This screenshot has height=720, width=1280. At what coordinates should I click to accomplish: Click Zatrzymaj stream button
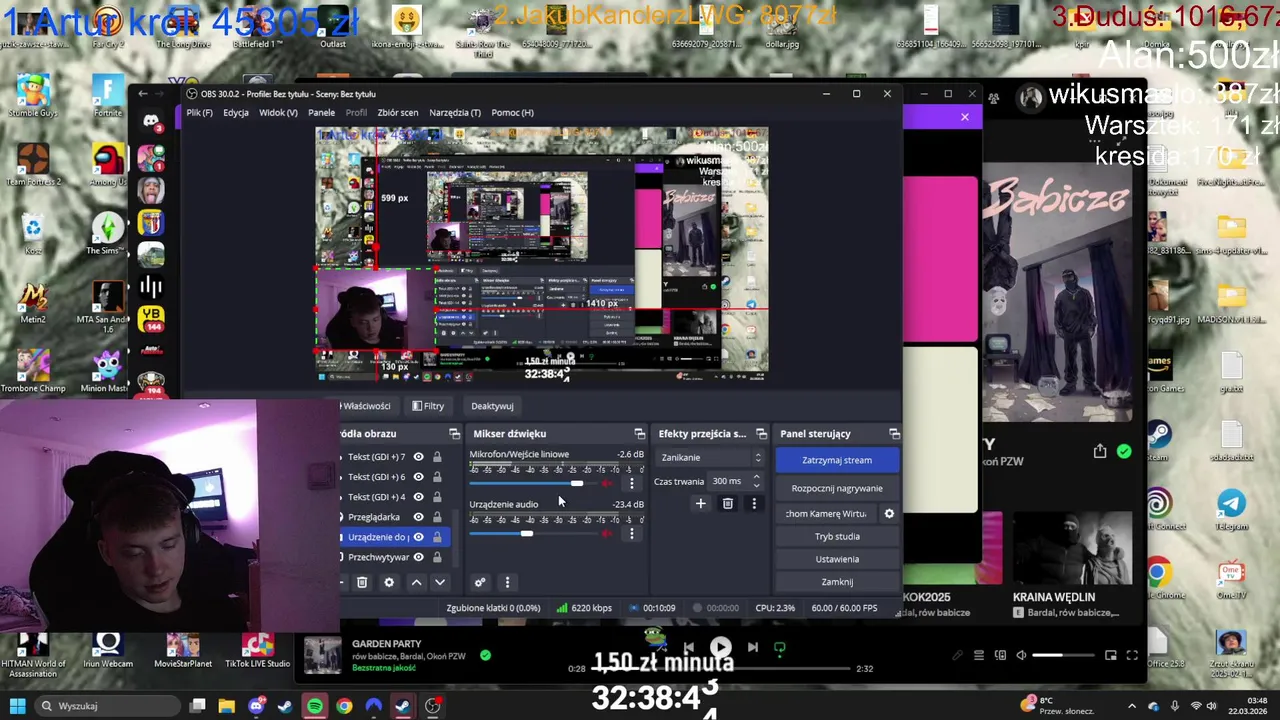coord(837,460)
